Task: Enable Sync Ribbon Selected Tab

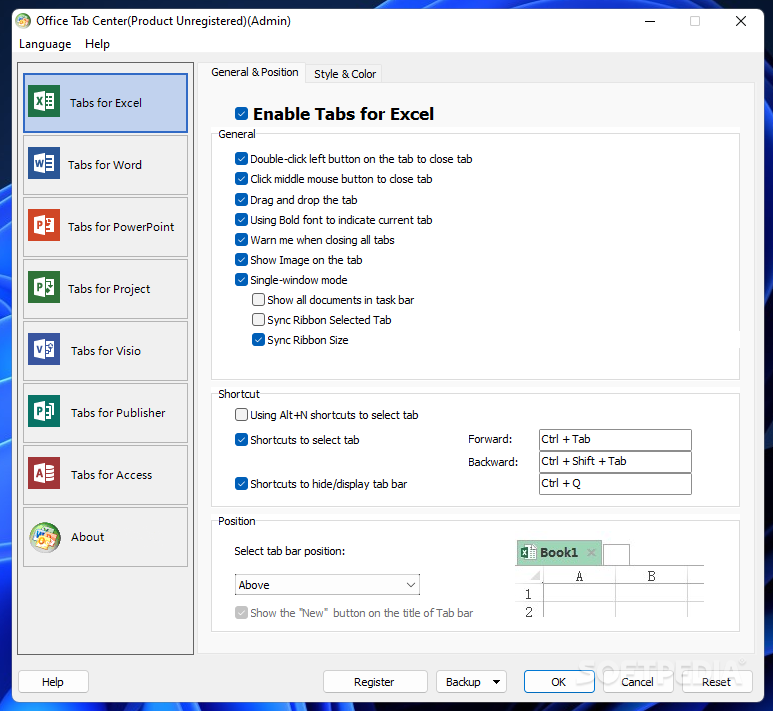Action: [258, 320]
